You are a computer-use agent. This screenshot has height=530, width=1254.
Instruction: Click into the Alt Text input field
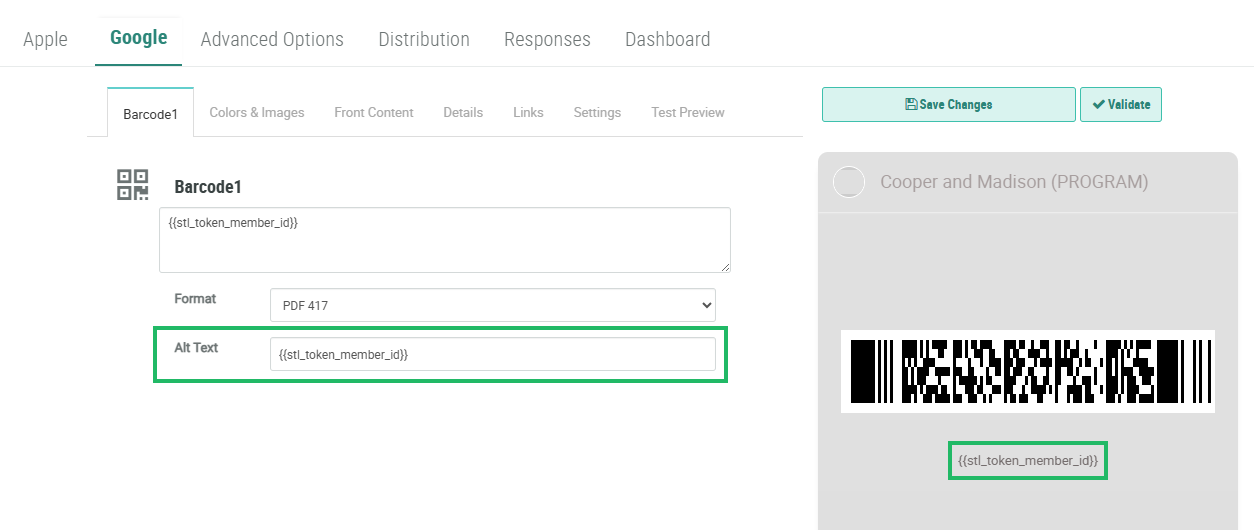coord(492,354)
